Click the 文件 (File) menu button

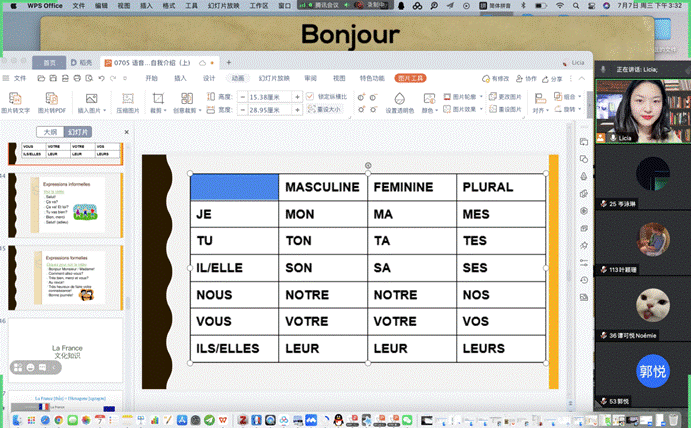pyautogui.click(x=16, y=78)
